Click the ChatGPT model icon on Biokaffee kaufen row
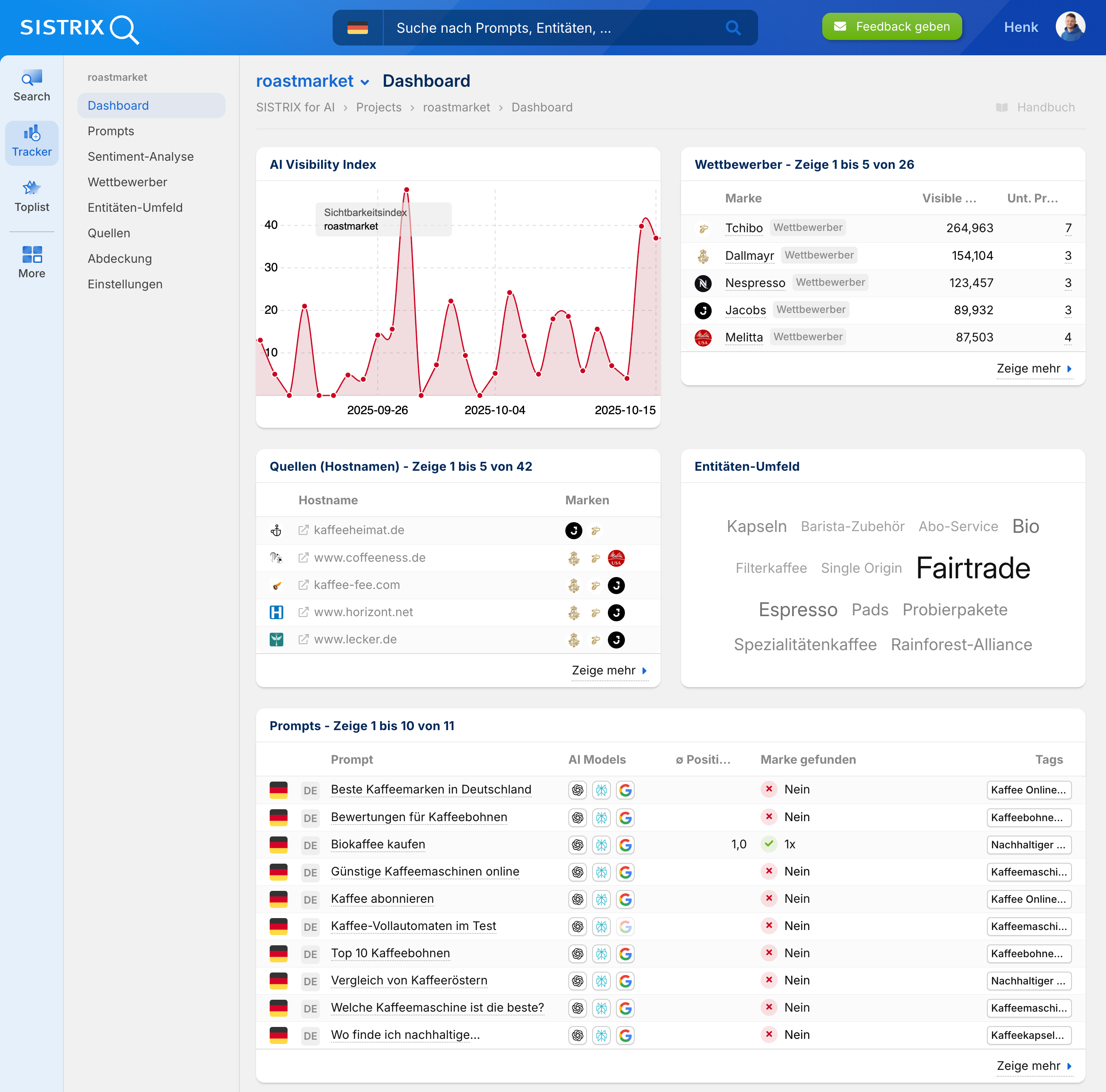1106x1092 pixels. tap(578, 845)
